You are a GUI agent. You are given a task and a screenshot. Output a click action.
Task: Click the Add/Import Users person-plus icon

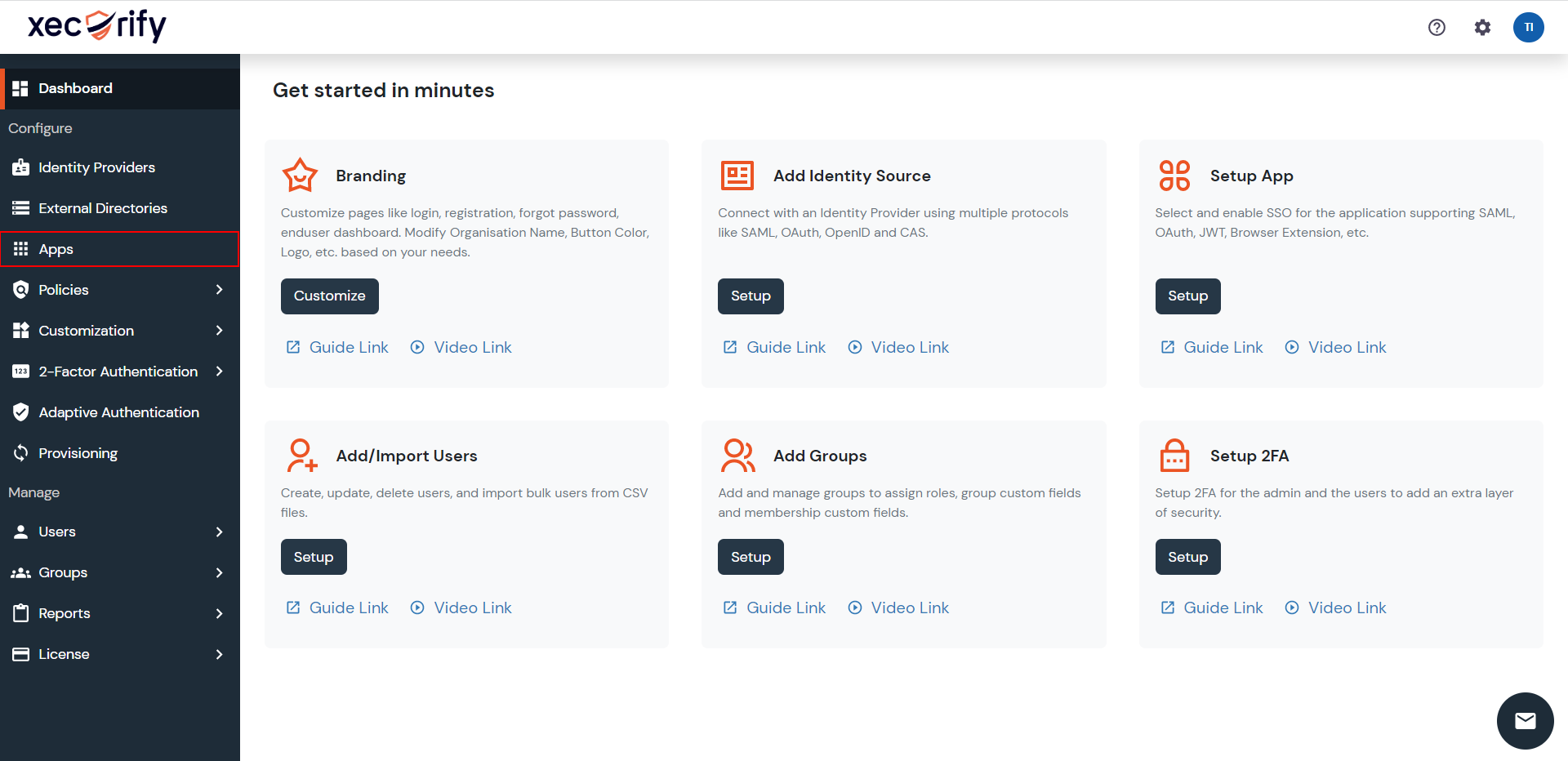click(x=301, y=456)
